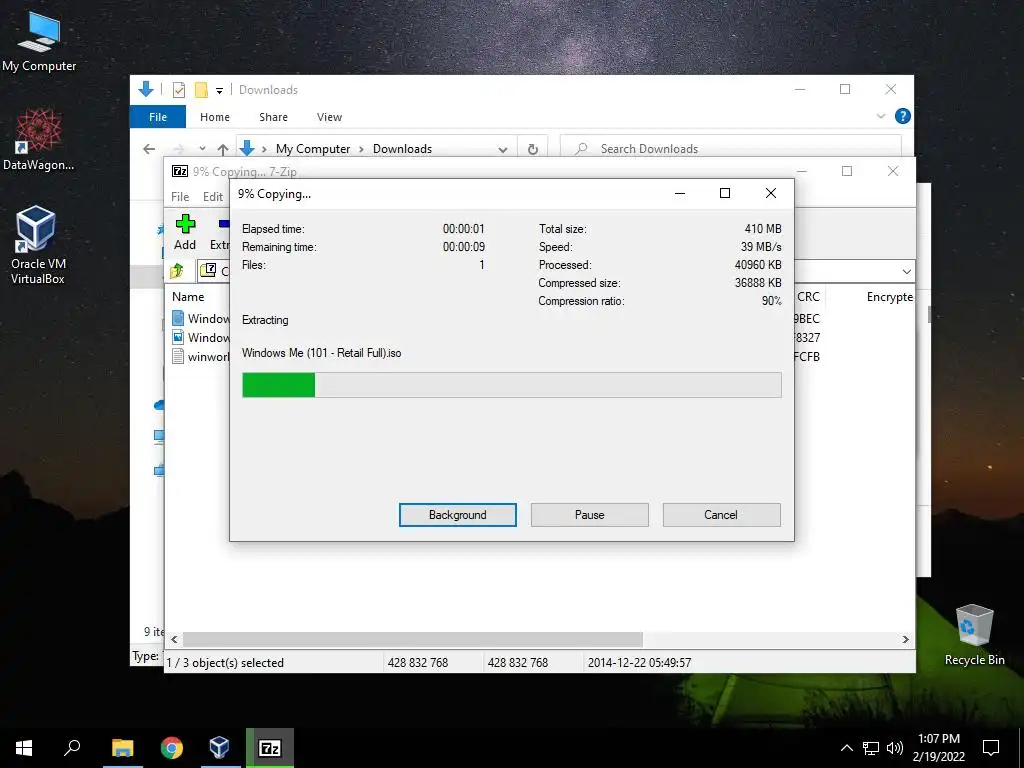Open VirtualBox from the taskbar
The image size is (1024, 768).
[219, 748]
